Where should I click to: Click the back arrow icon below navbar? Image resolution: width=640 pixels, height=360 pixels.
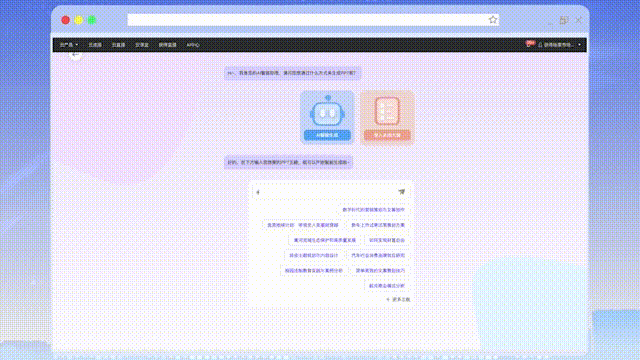[x=75, y=55]
